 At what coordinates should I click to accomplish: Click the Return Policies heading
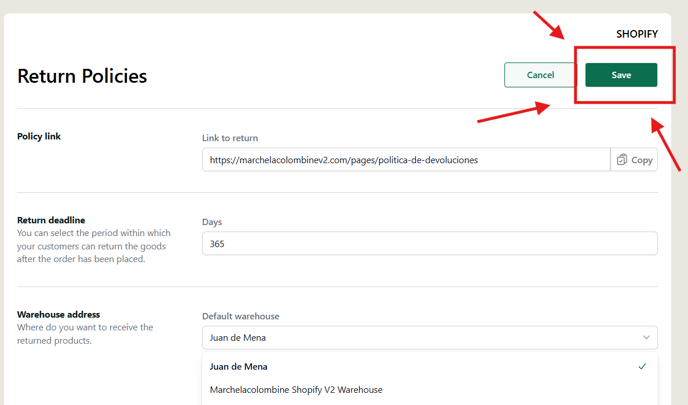tap(82, 76)
